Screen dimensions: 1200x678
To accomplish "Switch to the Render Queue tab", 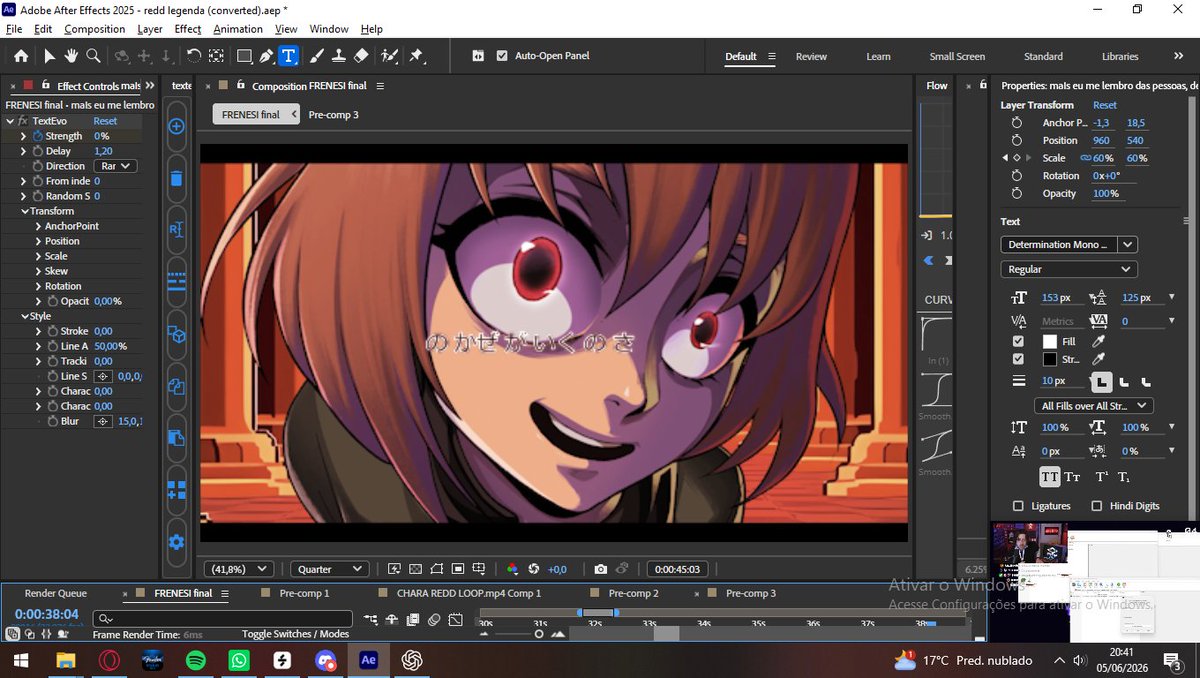I will coord(55,593).
